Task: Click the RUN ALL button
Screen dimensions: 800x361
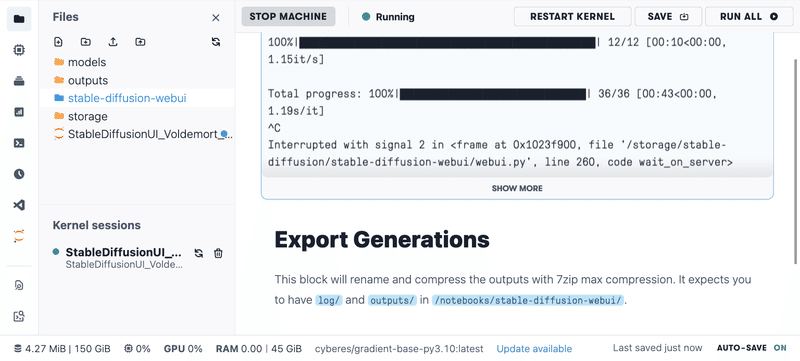Action: [x=749, y=16]
